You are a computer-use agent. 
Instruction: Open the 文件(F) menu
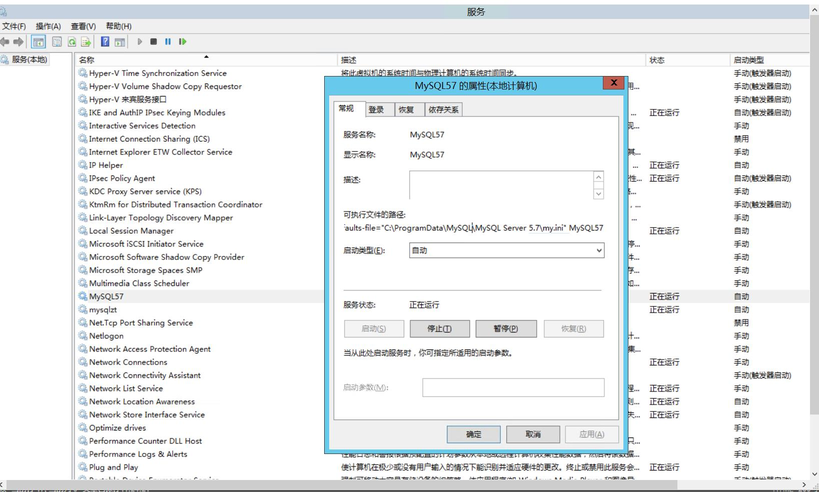pos(14,26)
